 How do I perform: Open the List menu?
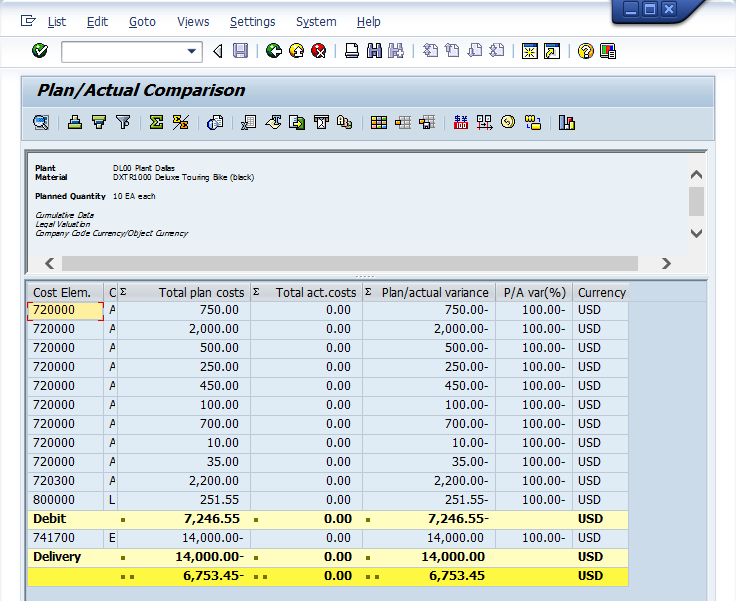click(x=57, y=22)
